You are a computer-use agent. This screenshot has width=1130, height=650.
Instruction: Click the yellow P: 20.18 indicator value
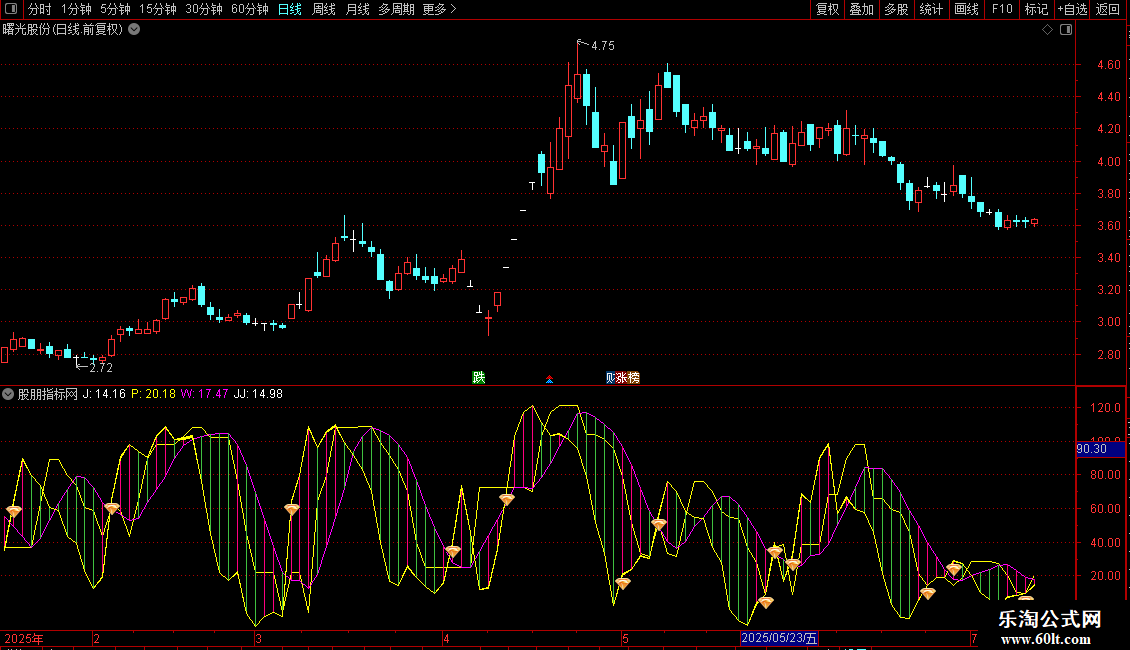pyautogui.click(x=154, y=394)
